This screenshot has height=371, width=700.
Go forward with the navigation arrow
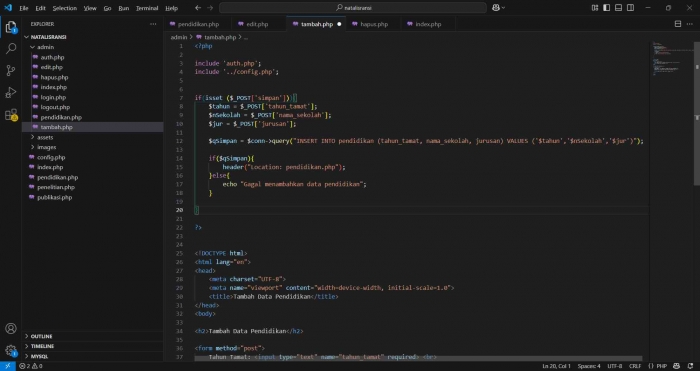click(x=210, y=8)
